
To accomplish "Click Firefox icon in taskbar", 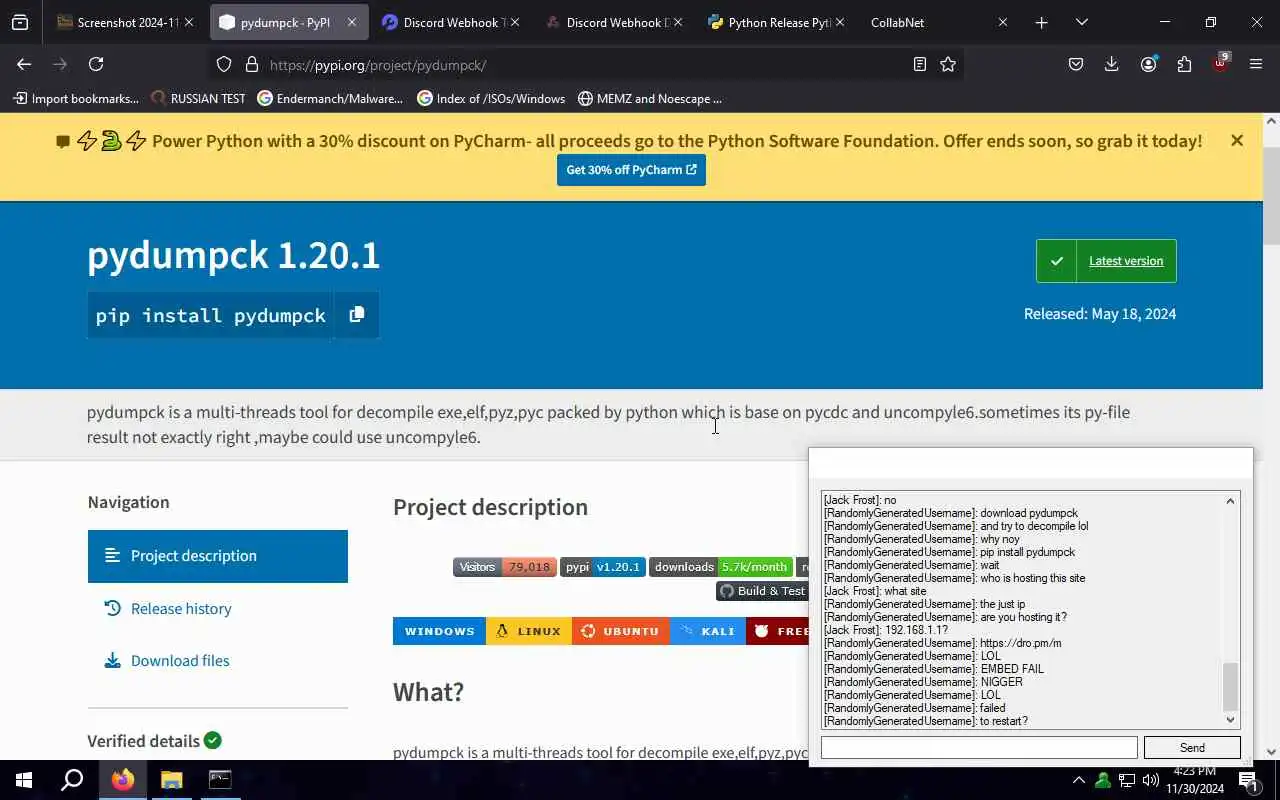I will (122, 780).
